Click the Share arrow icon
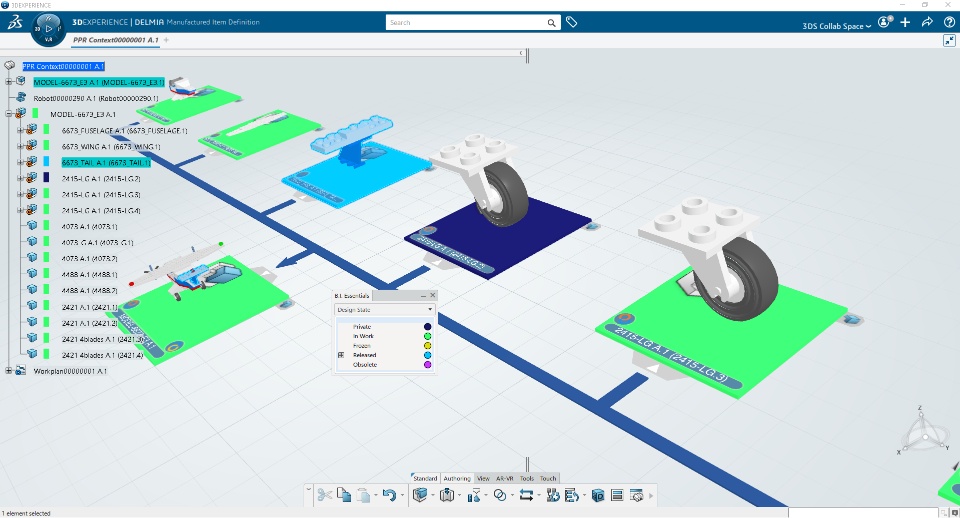The image size is (960, 518). pos(927,22)
